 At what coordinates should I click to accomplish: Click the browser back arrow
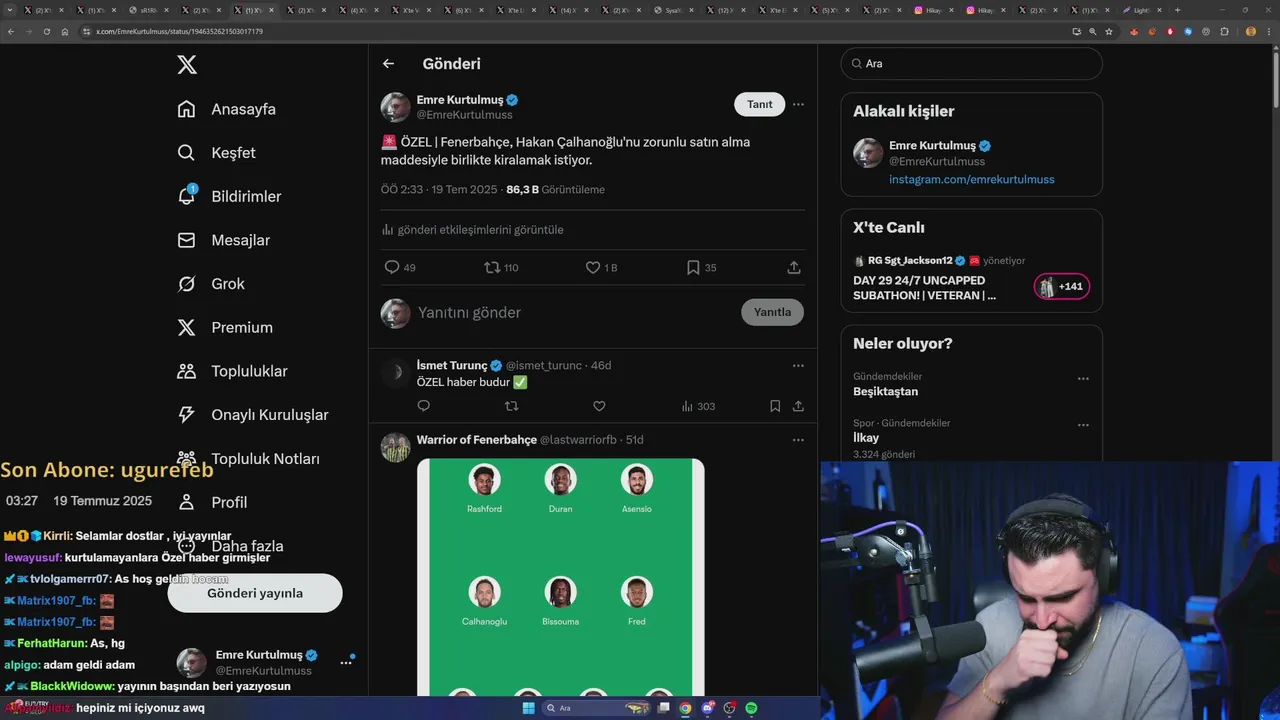[11, 31]
